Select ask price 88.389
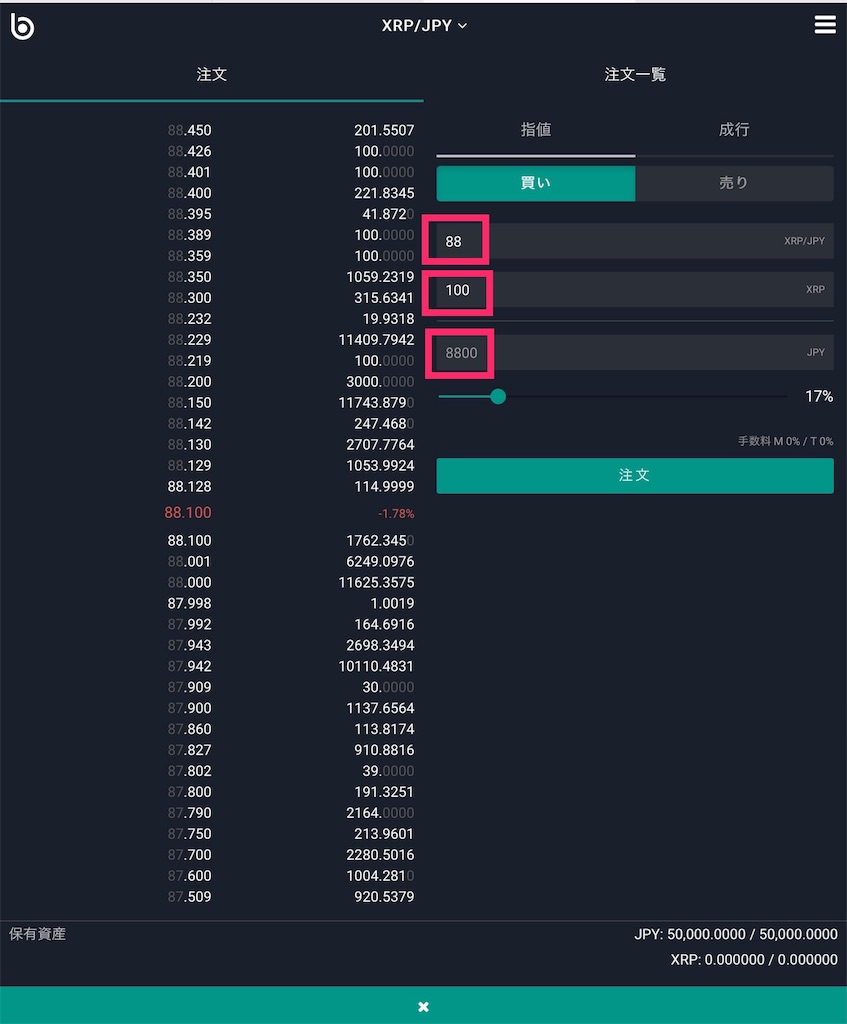The height and width of the screenshot is (1024, 847). click(x=189, y=235)
